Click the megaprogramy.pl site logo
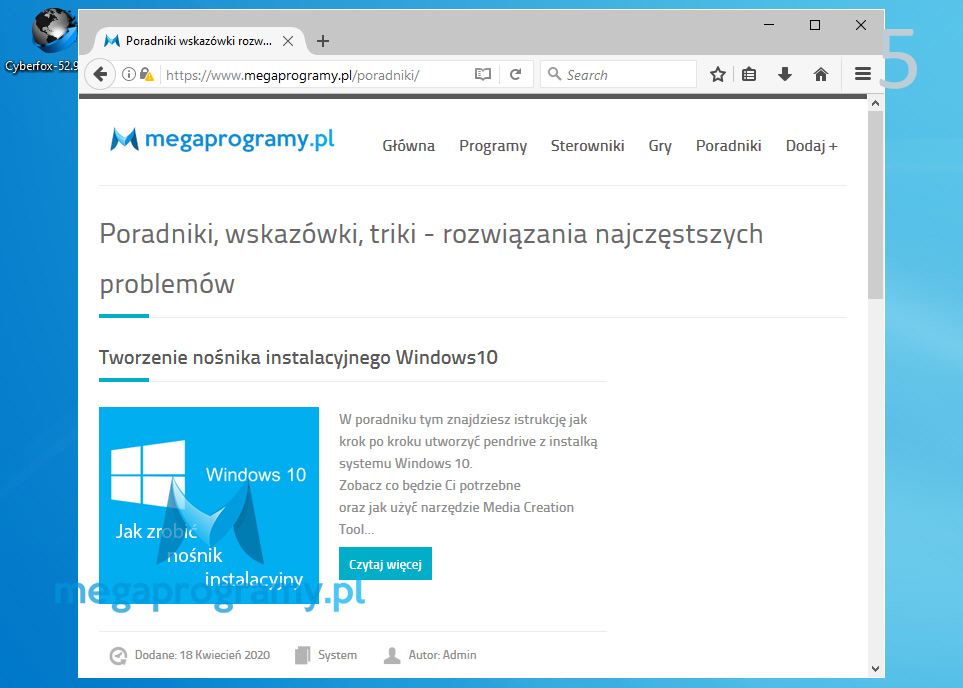This screenshot has height=688, width=963. (x=222, y=140)
